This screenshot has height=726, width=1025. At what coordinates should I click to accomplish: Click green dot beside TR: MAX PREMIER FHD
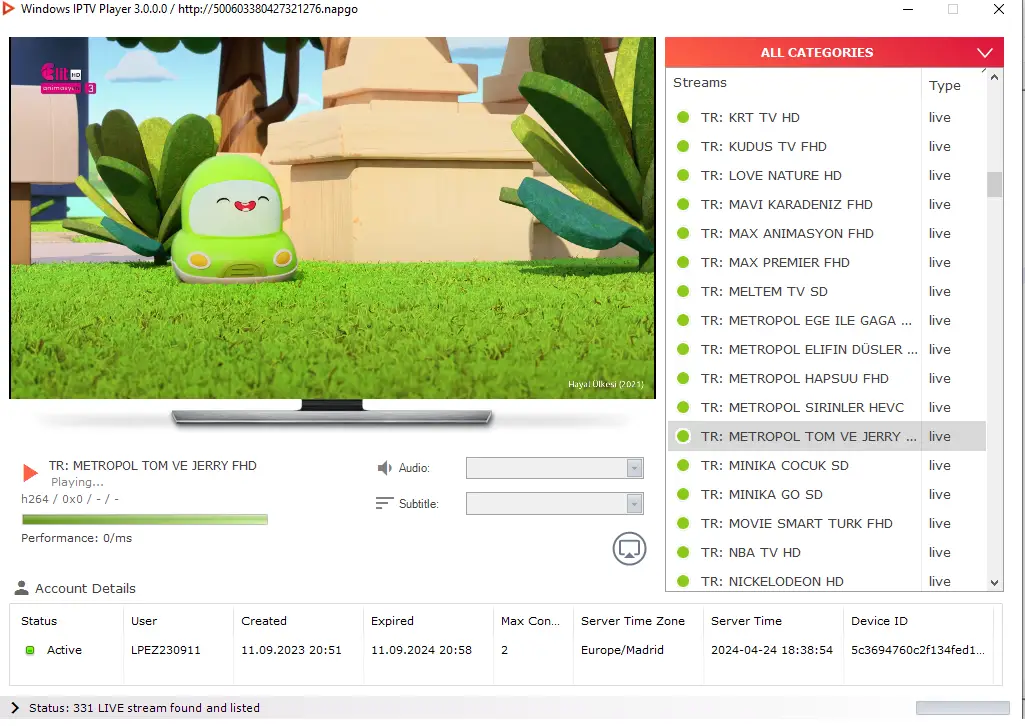[683, 262]
